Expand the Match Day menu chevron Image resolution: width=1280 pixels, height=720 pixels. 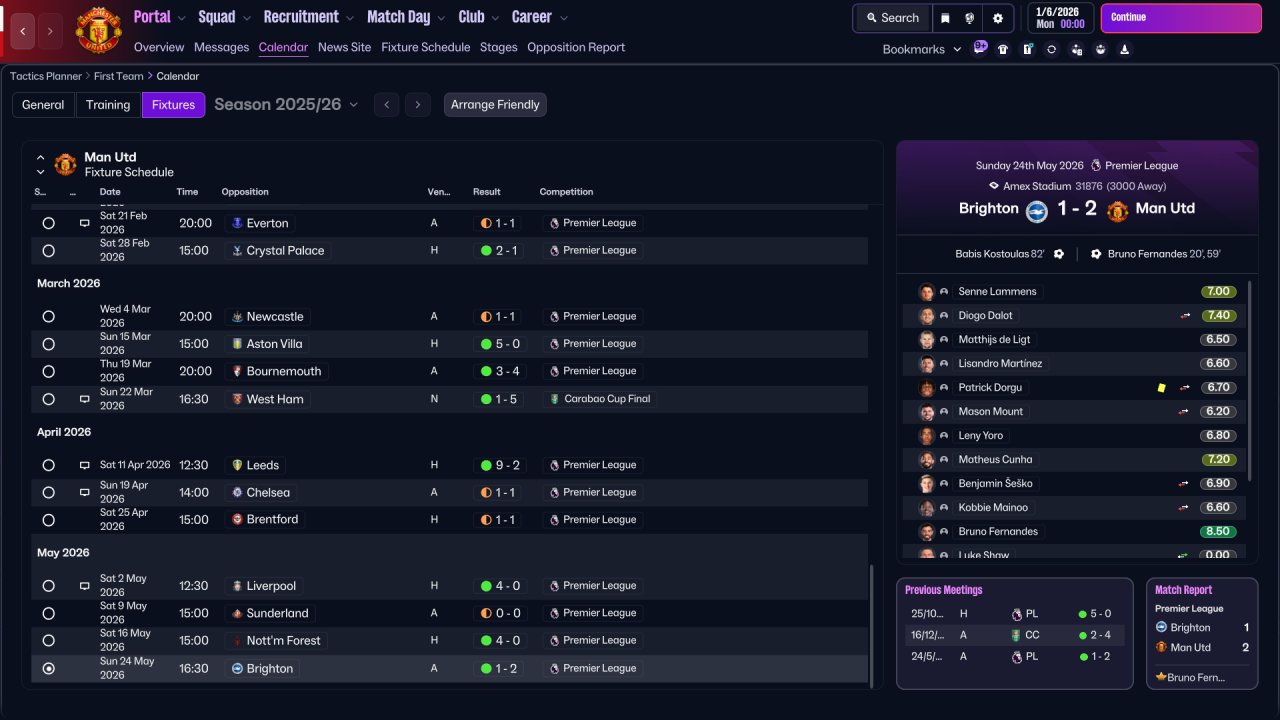click(441, 18)
